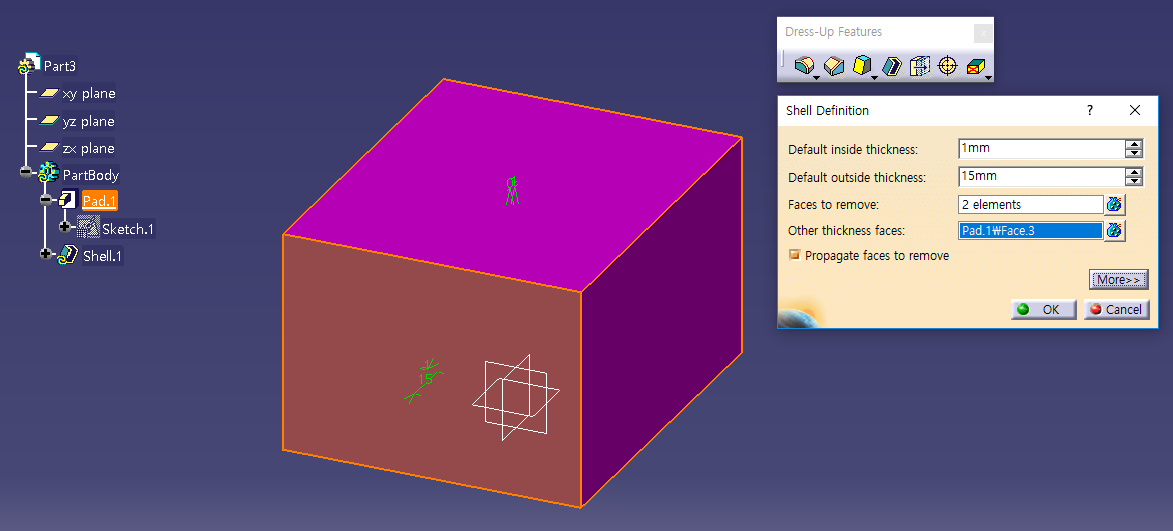Select yz plane in the tree

point(88,121)
